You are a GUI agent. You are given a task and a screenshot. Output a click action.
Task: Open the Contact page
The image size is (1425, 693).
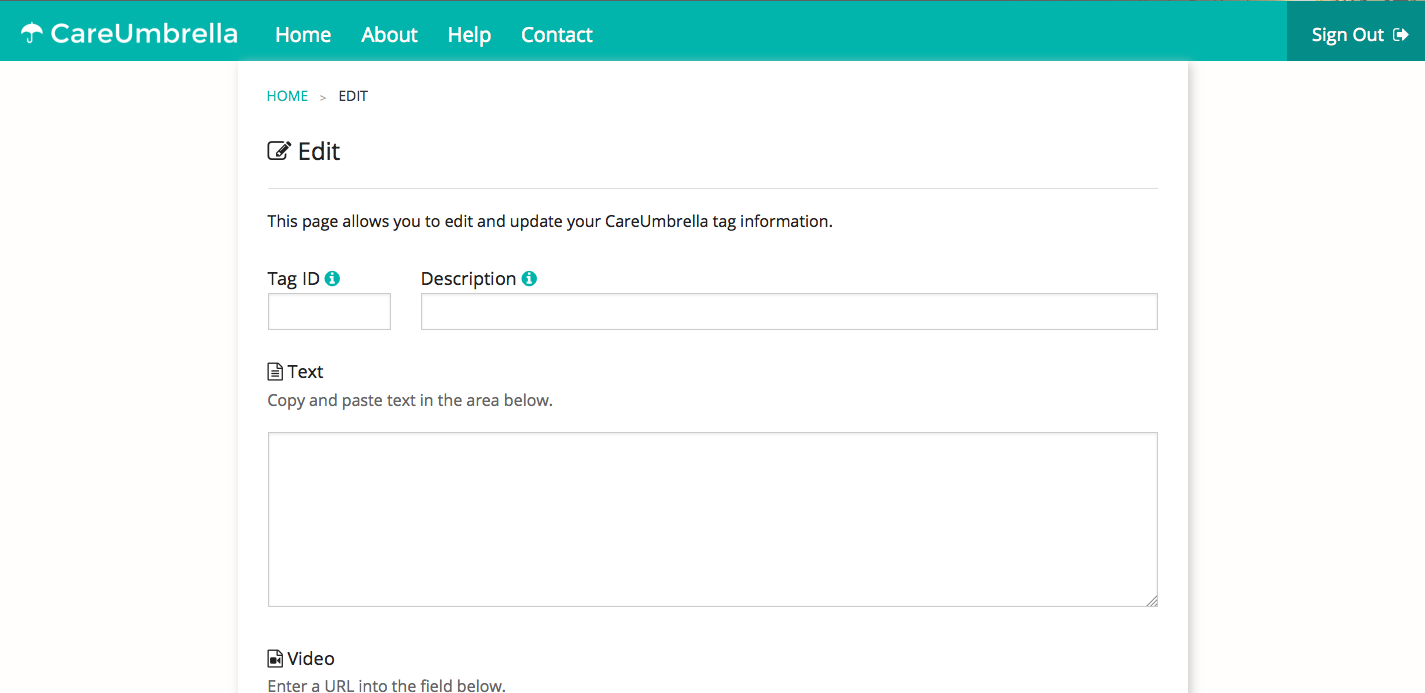[557, 35]
